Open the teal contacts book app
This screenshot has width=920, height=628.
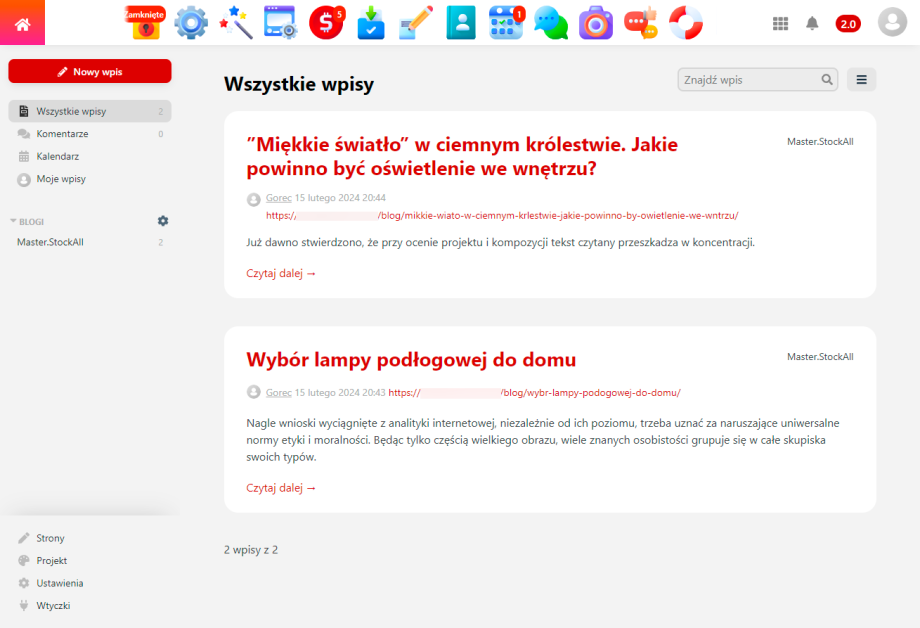[x=461, y=22]
